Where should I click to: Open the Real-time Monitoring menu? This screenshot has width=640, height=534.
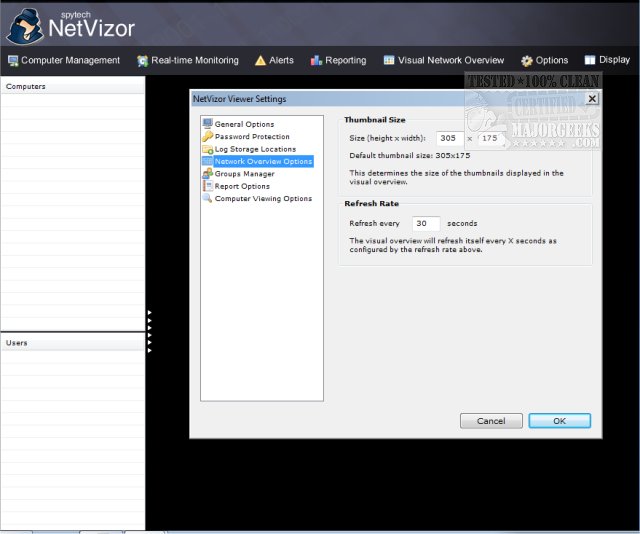[x=188, y=60]
